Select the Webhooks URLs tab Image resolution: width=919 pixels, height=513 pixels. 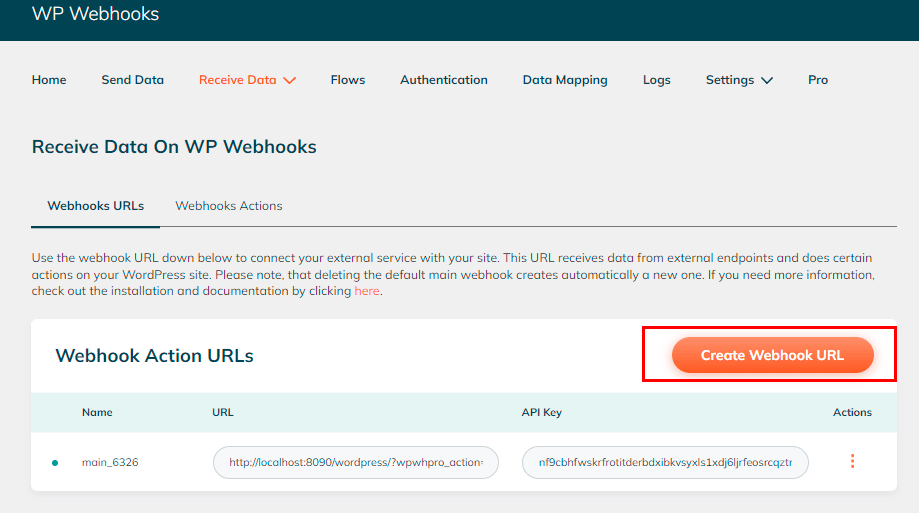click(x=96, y=206)
